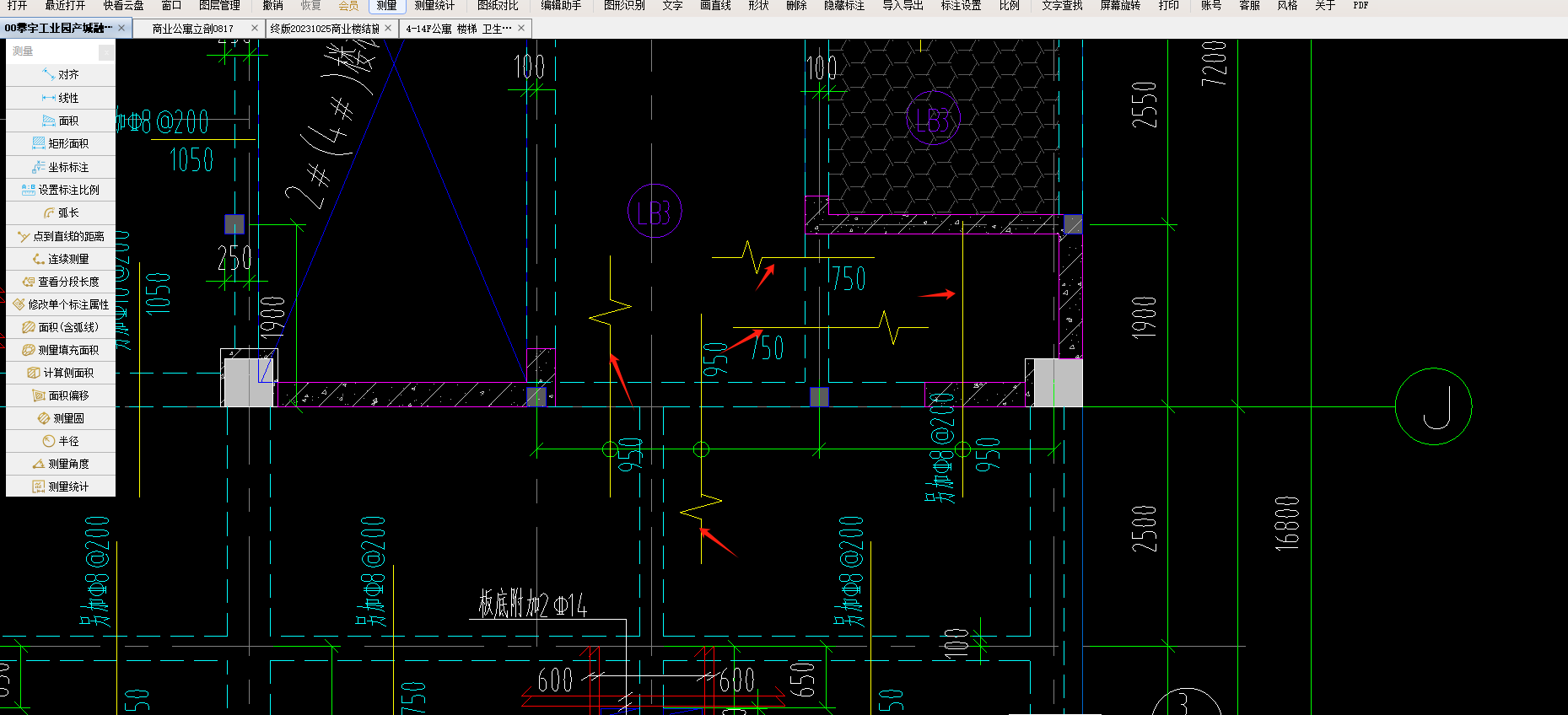Activate the 面积 area measurement tool

tap(61, 121)
